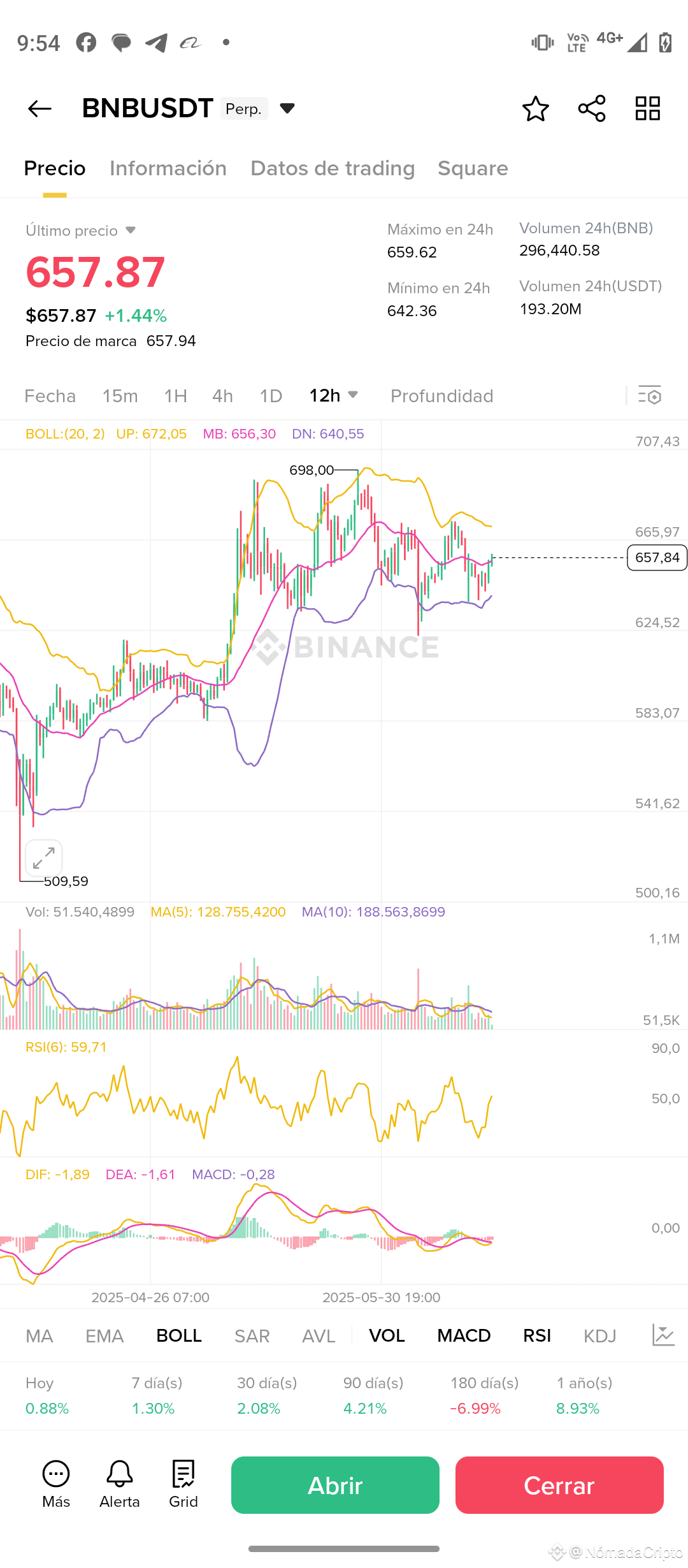Screen dimensions: 688x1568
Task: Tap the green Abrir button
Action: point(335,1485)
